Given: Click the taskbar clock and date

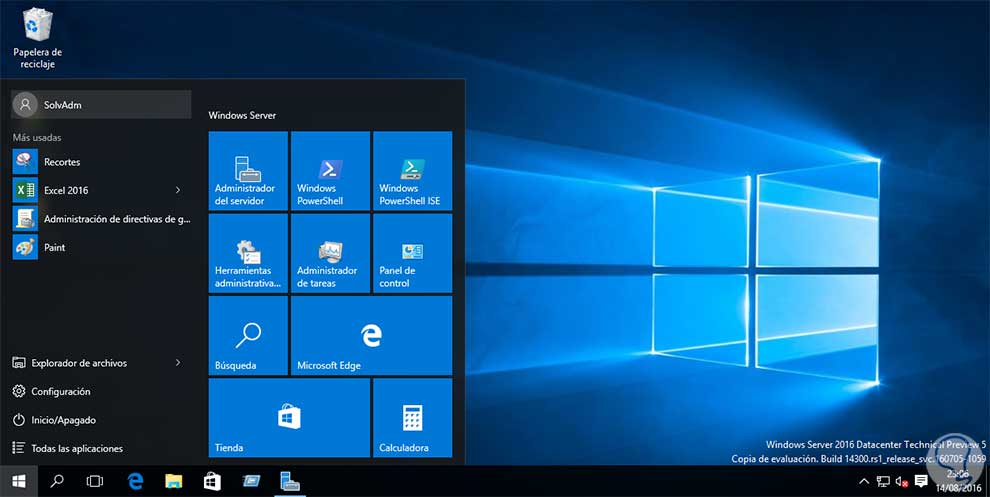Looking at the screenshot, I should pyautogui.click(x=958, y=481).
